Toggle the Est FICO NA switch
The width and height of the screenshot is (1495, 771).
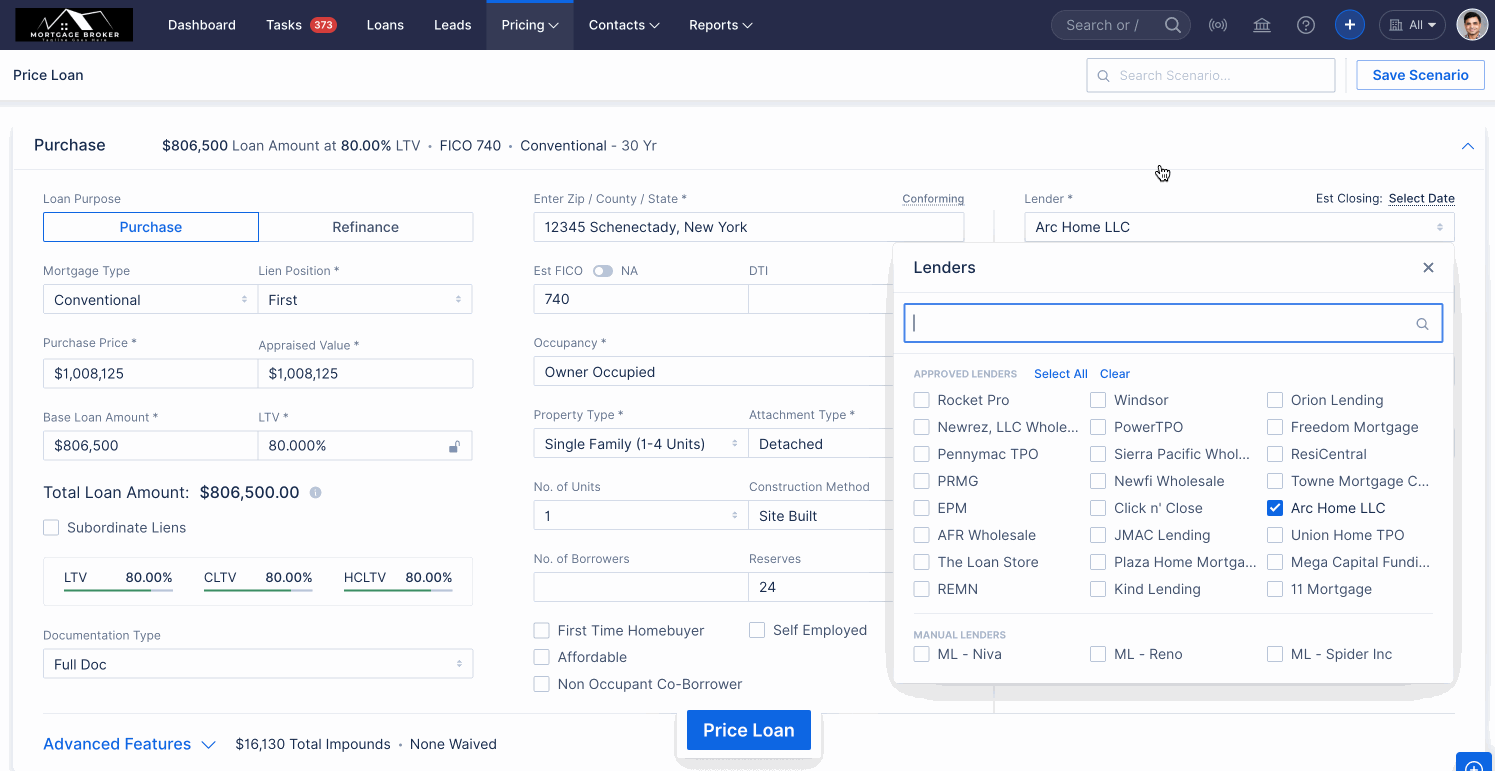tap(603, 271)
